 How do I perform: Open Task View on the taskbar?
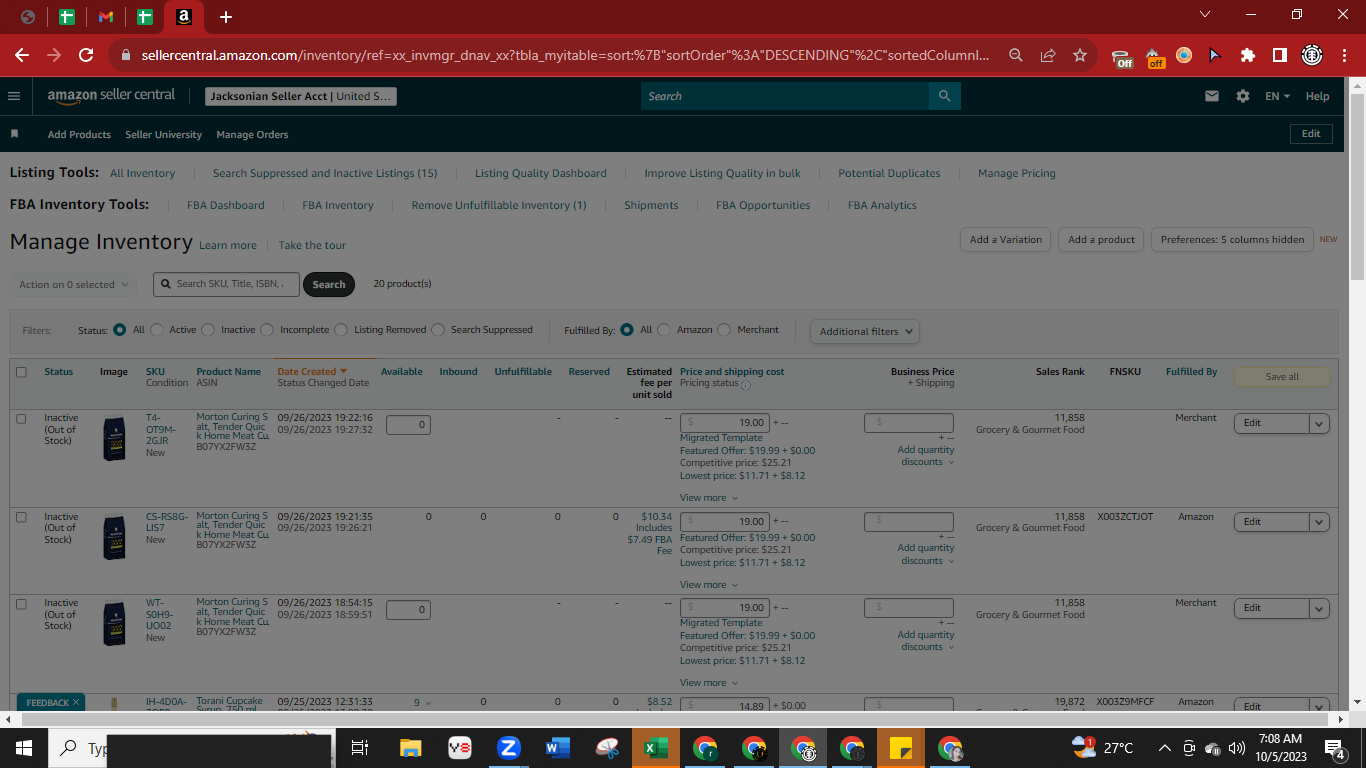coord(360,748)
